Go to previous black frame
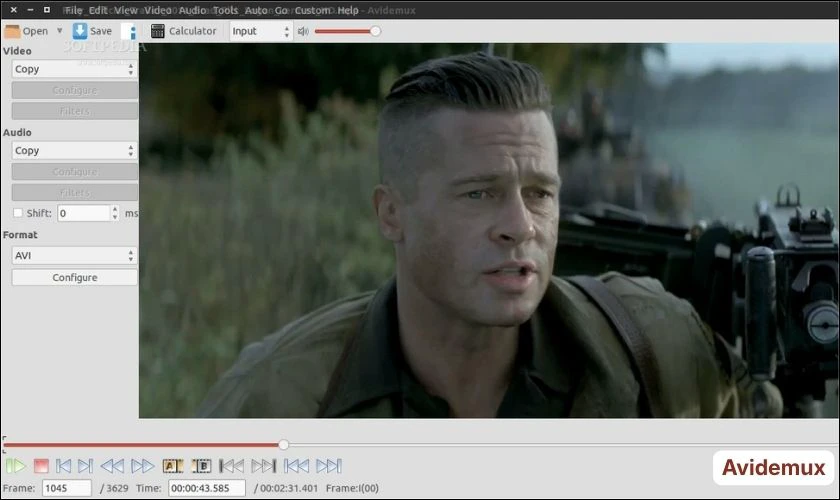This screenshot has height=500, width=840. click(231, 466)
